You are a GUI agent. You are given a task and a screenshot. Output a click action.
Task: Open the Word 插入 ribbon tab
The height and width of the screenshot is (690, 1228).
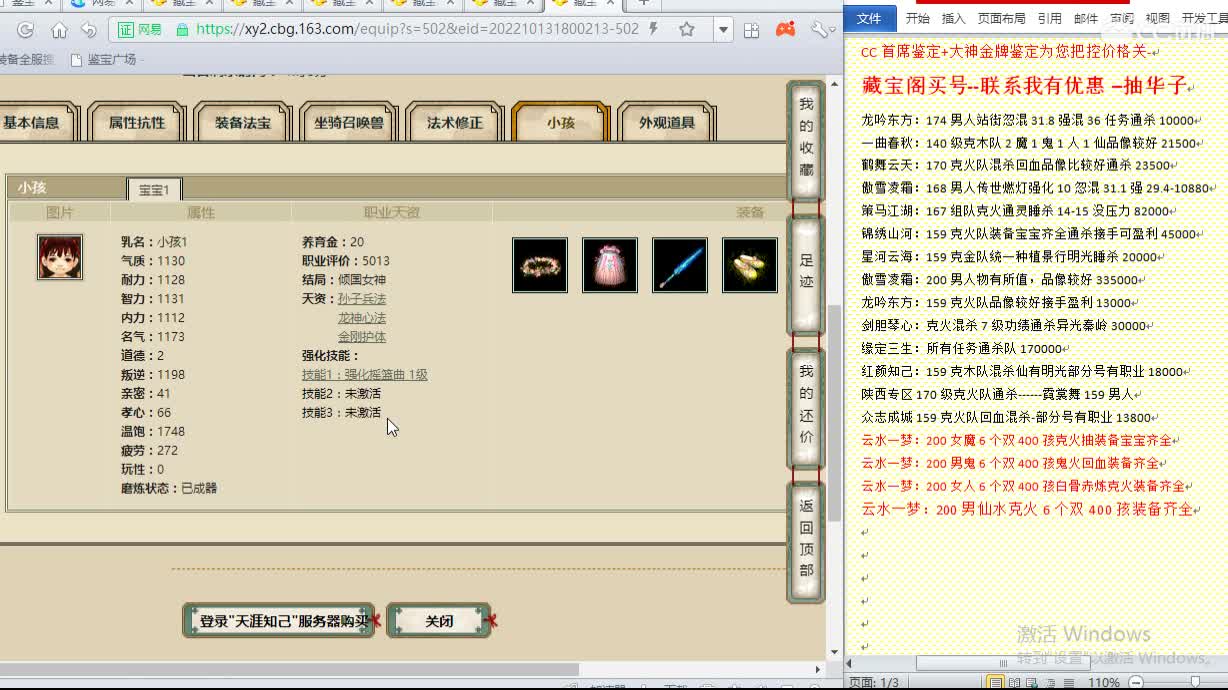[954, 18]
